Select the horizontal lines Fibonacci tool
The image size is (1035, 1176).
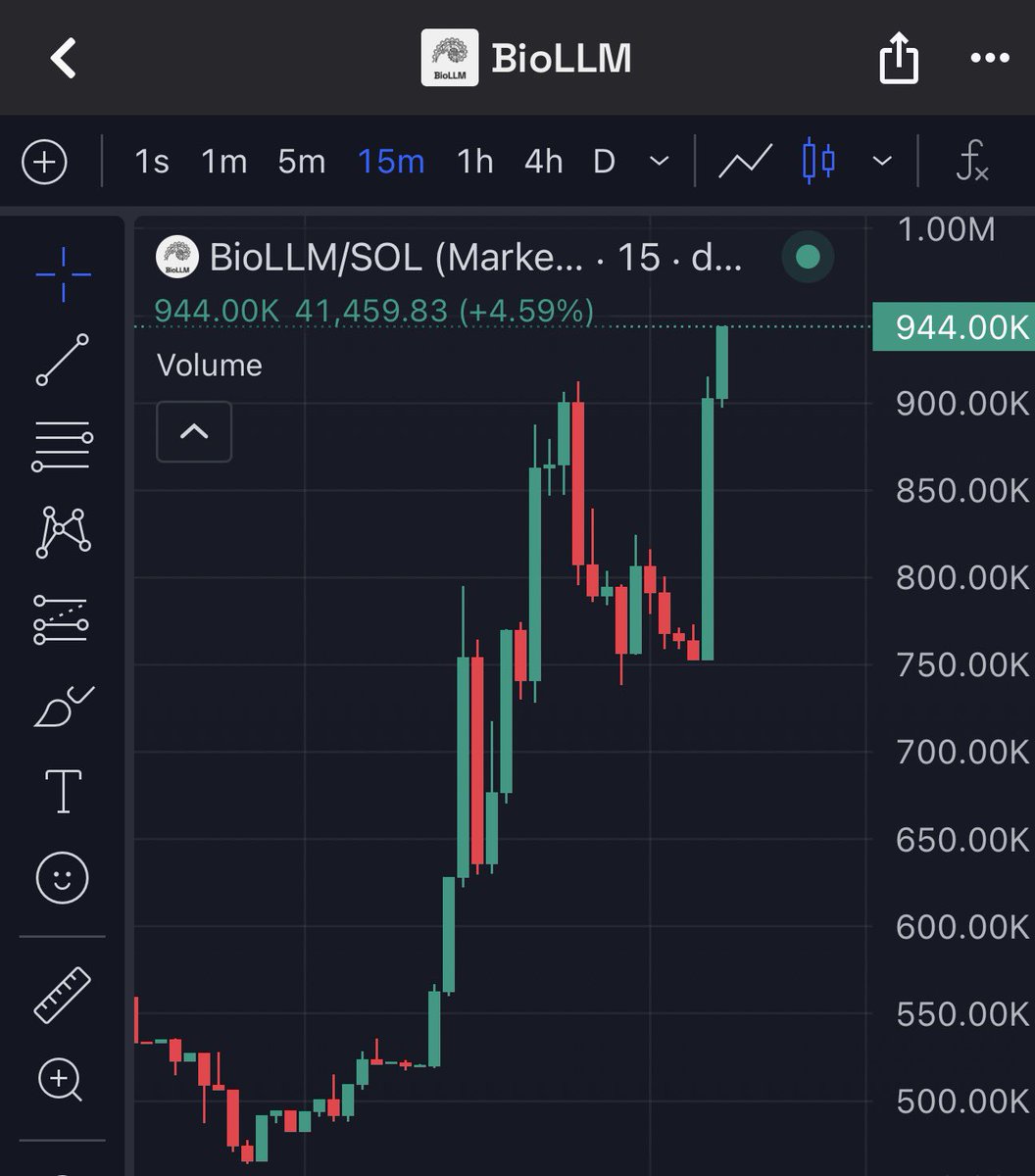pyautogui.click(x=63, y=447)
